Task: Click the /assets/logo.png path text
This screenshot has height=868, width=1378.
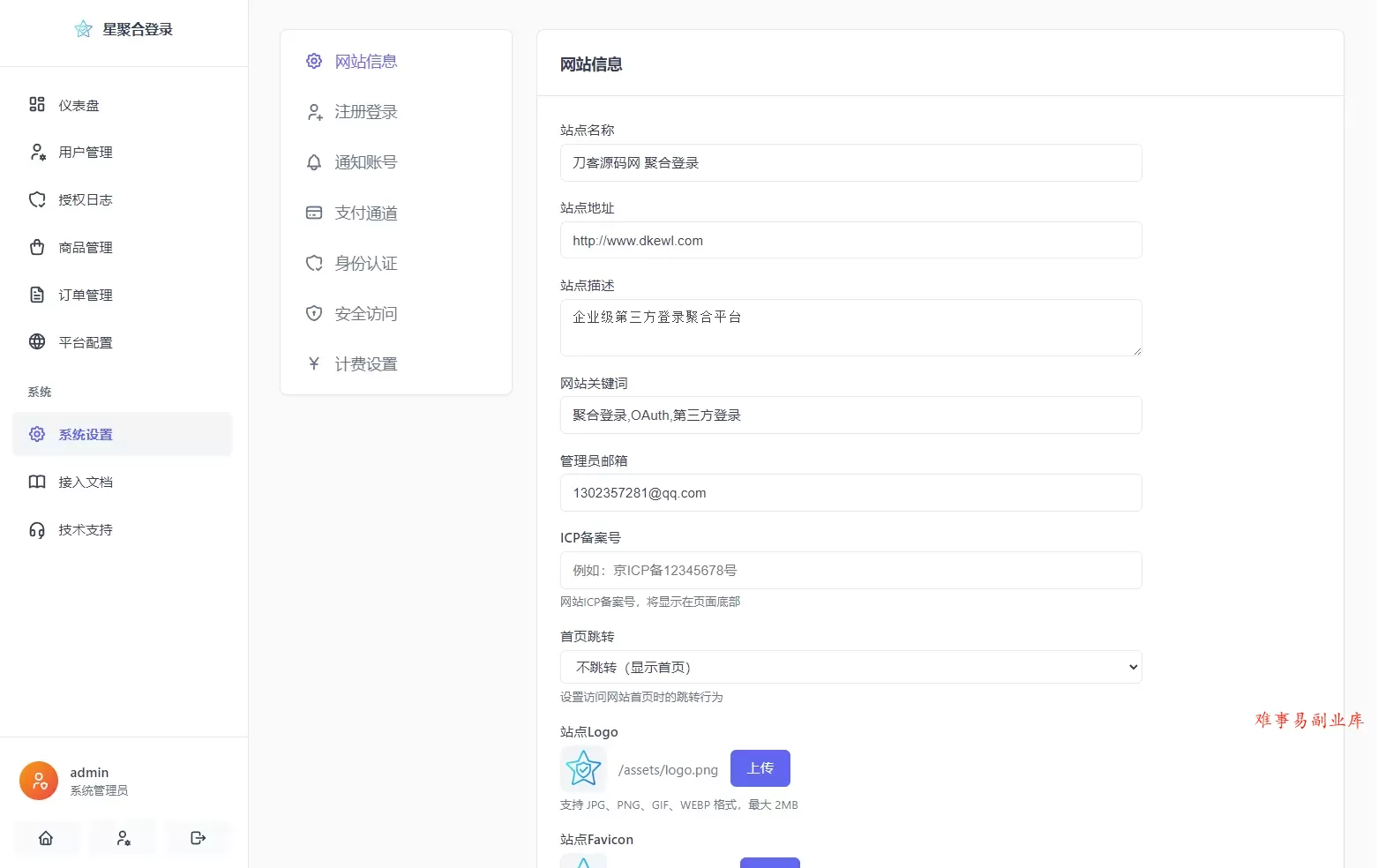Action: 669,770
